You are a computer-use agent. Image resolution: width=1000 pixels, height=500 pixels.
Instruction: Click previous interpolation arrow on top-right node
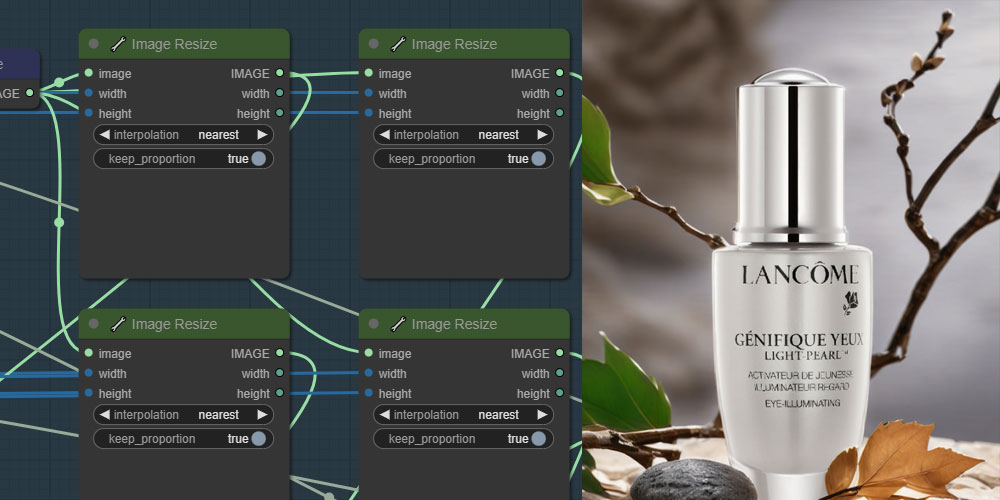[385, 135]
